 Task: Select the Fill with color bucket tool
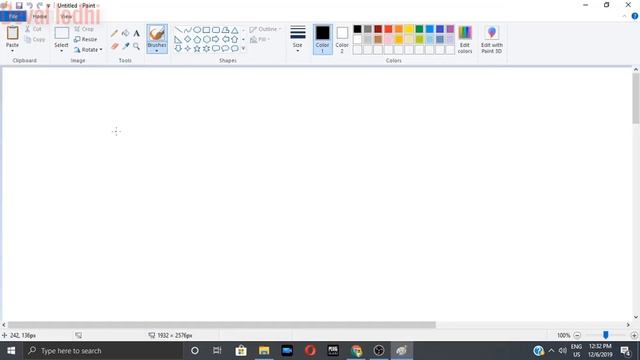(125, 33)
